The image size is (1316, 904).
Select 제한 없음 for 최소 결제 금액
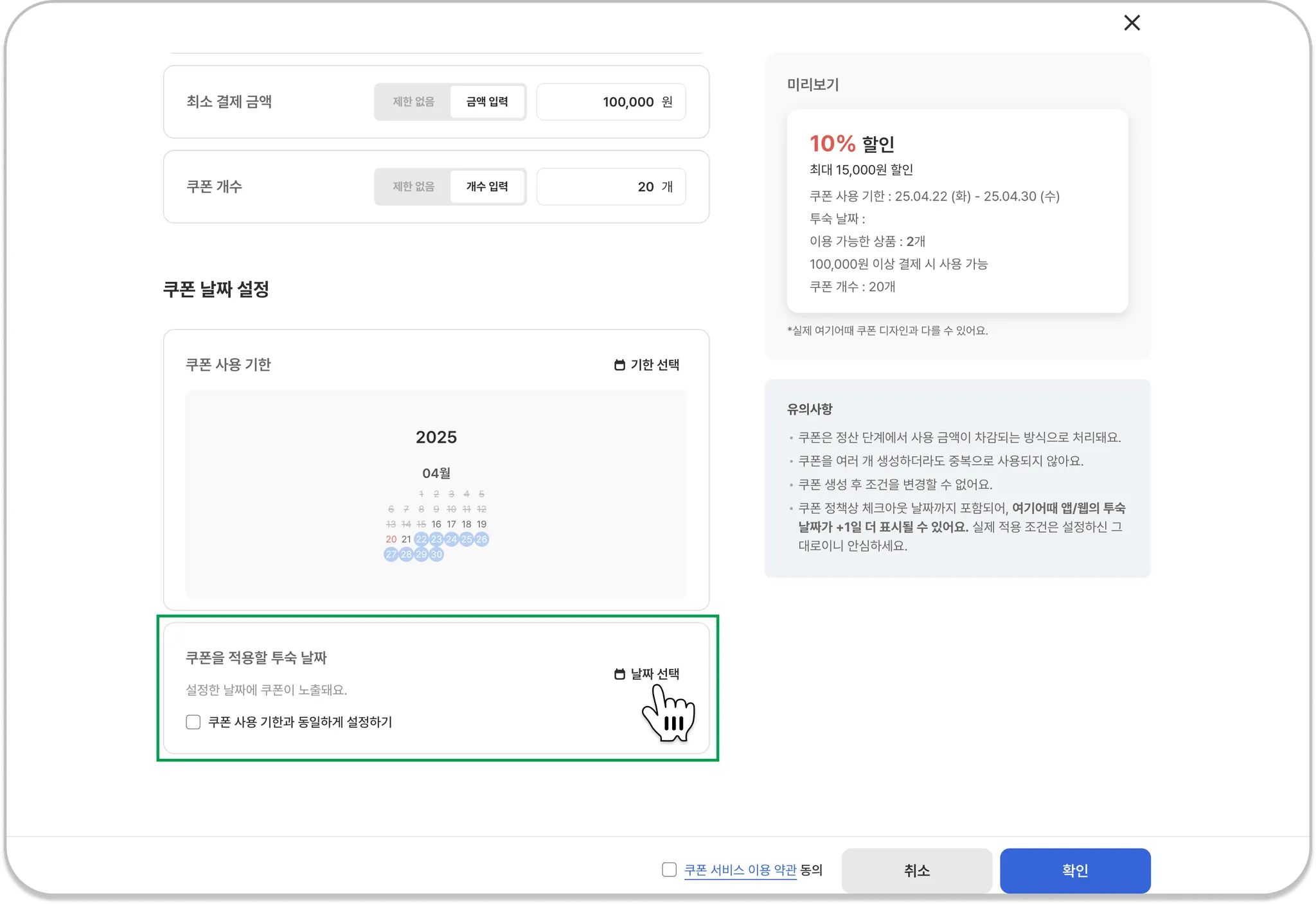click(413, 102)
